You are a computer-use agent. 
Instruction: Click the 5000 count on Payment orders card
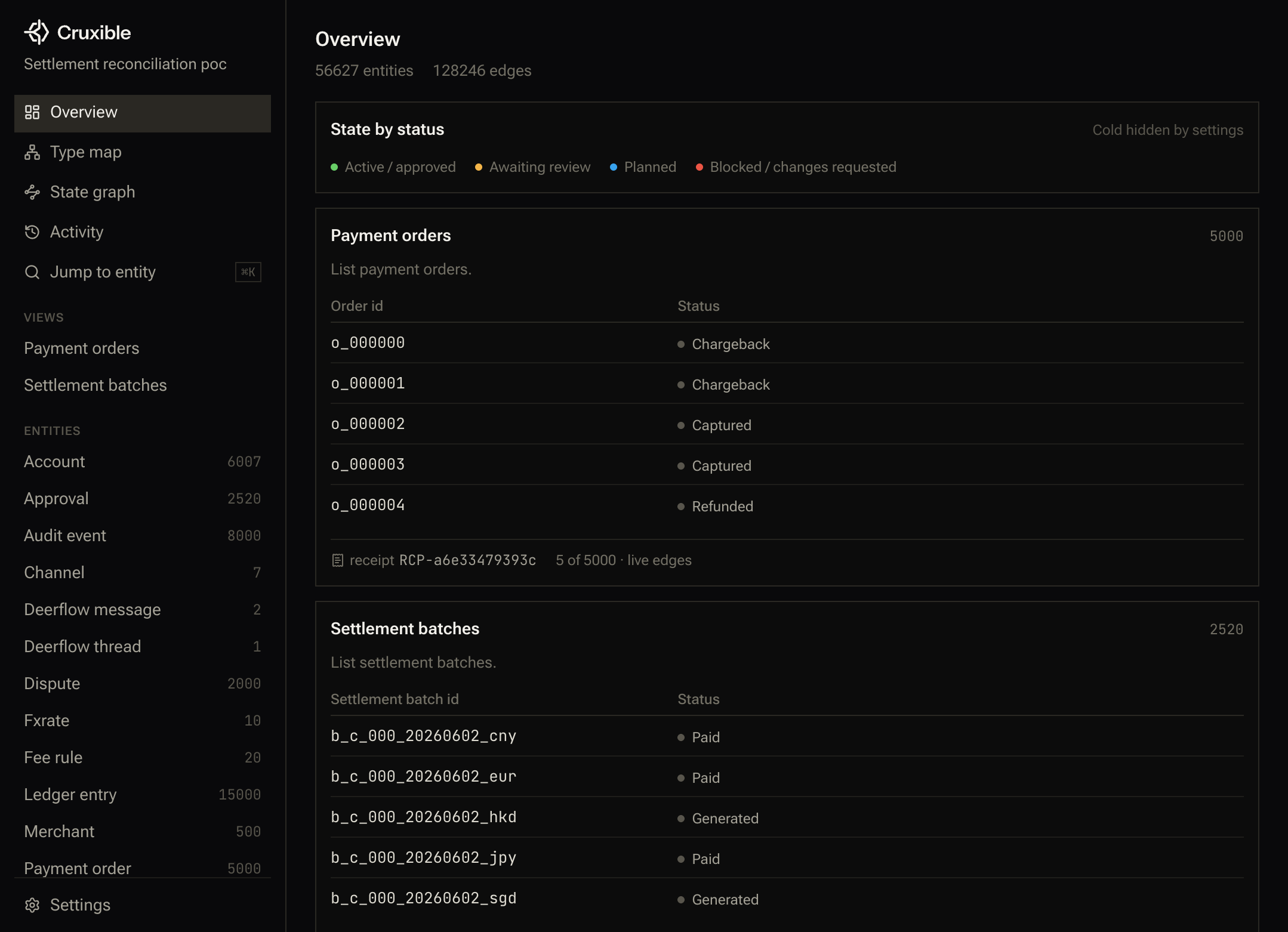pos(1227,236)
